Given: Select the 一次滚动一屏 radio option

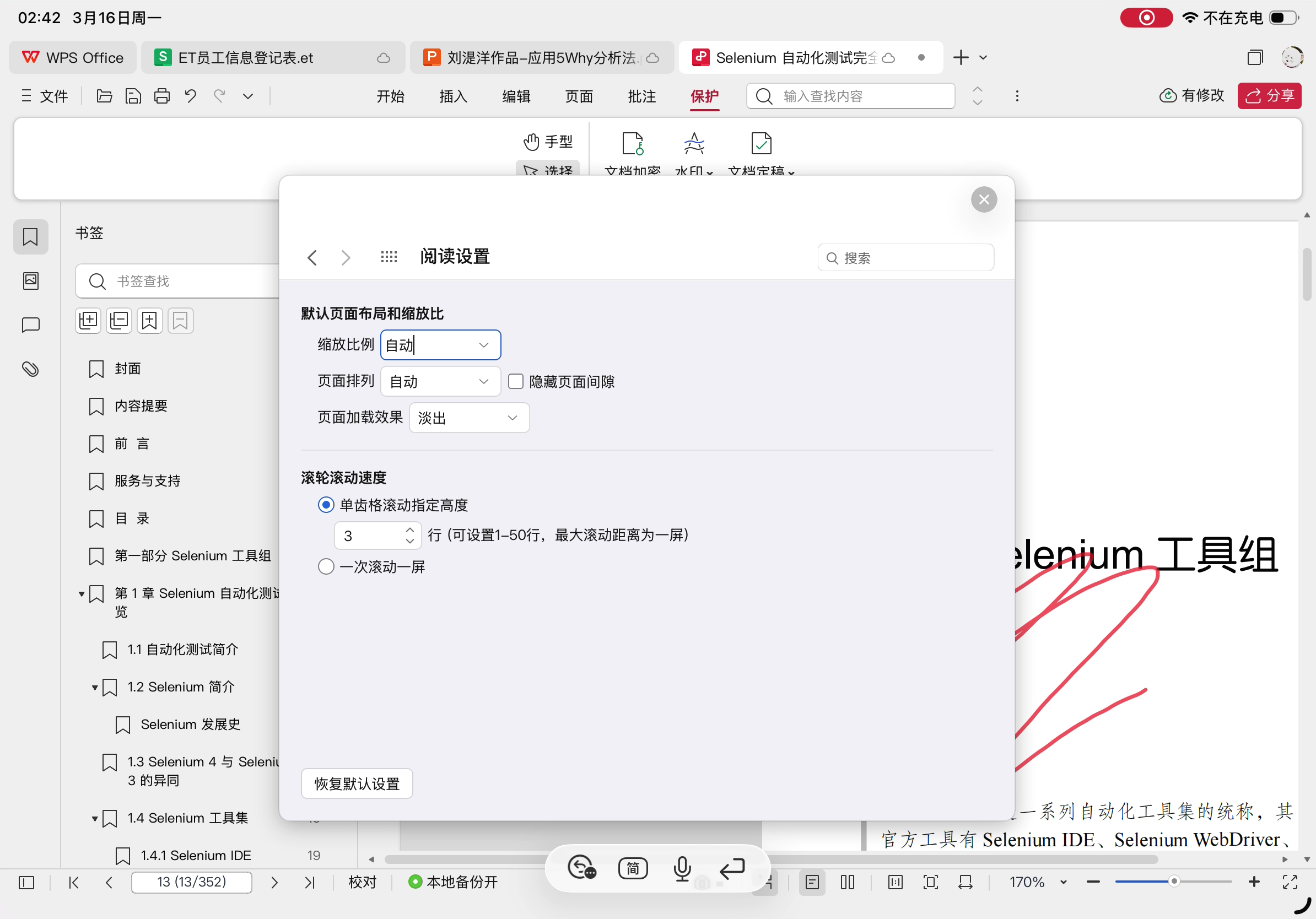Looking at the screenshot, I should tap(326, 566).
